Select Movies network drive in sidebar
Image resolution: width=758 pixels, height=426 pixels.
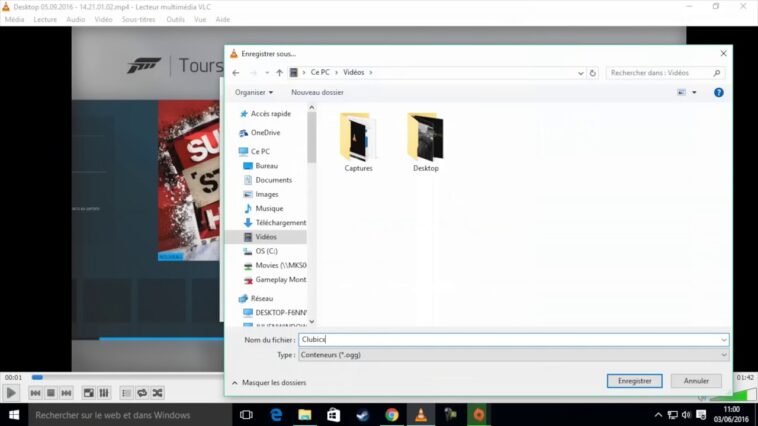[275, 265]
